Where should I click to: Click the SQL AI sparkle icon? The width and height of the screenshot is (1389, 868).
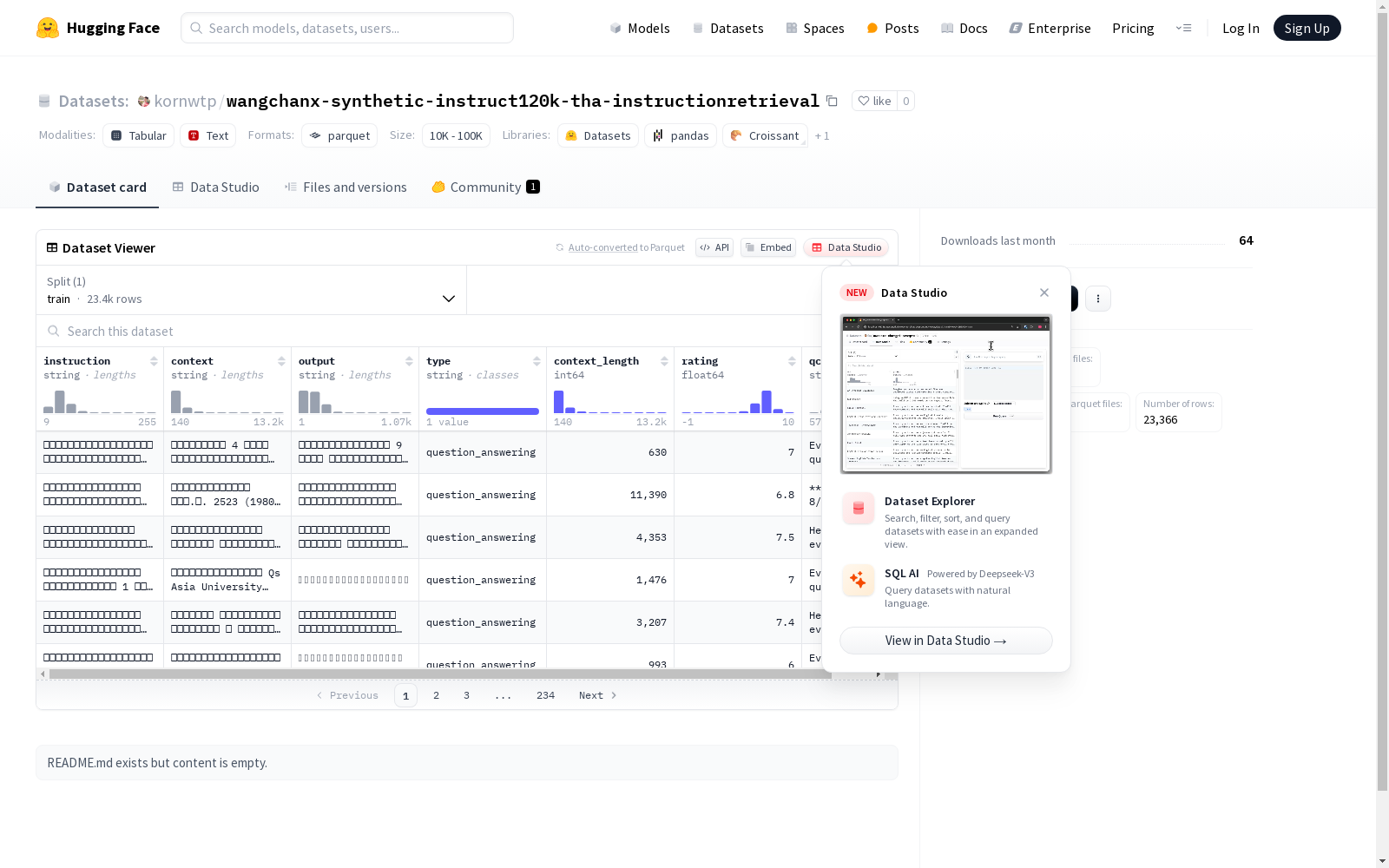pyautogui.click(x=859, y=580)
